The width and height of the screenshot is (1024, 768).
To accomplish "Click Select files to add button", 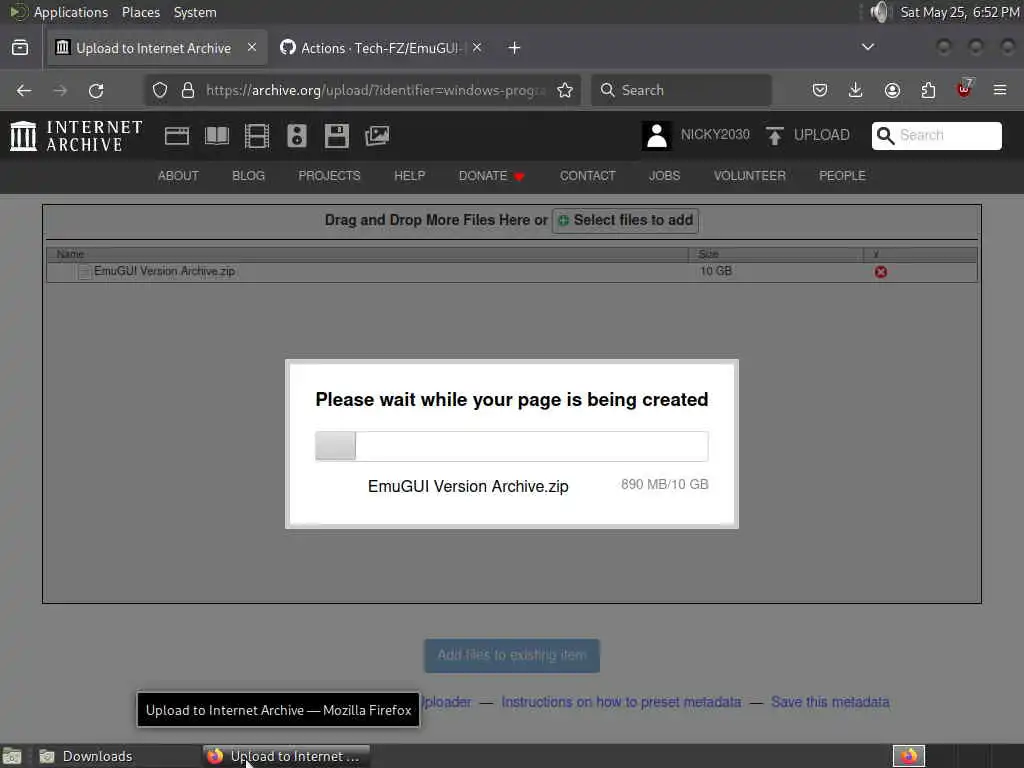I will (x=626, y=220).
